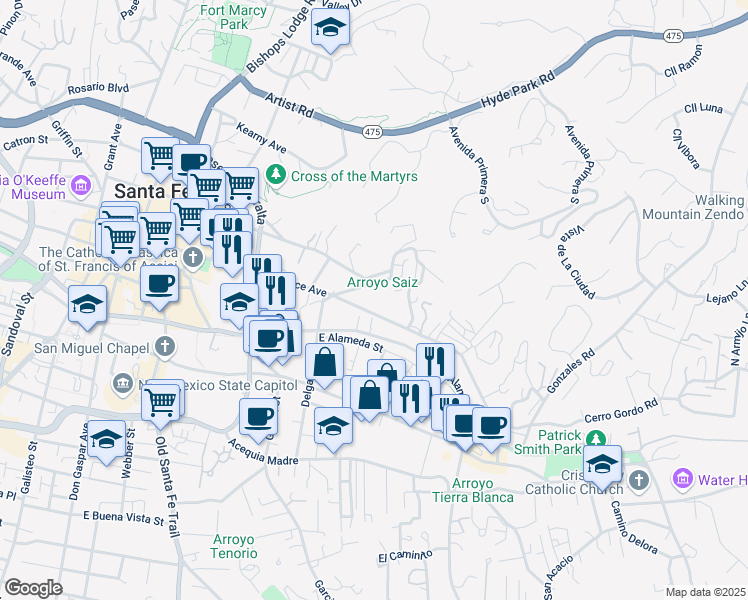This screenshot has height=600, width=748.
Task: Click the school marker near Valley Dr
Action: click(x=329, y=28)
